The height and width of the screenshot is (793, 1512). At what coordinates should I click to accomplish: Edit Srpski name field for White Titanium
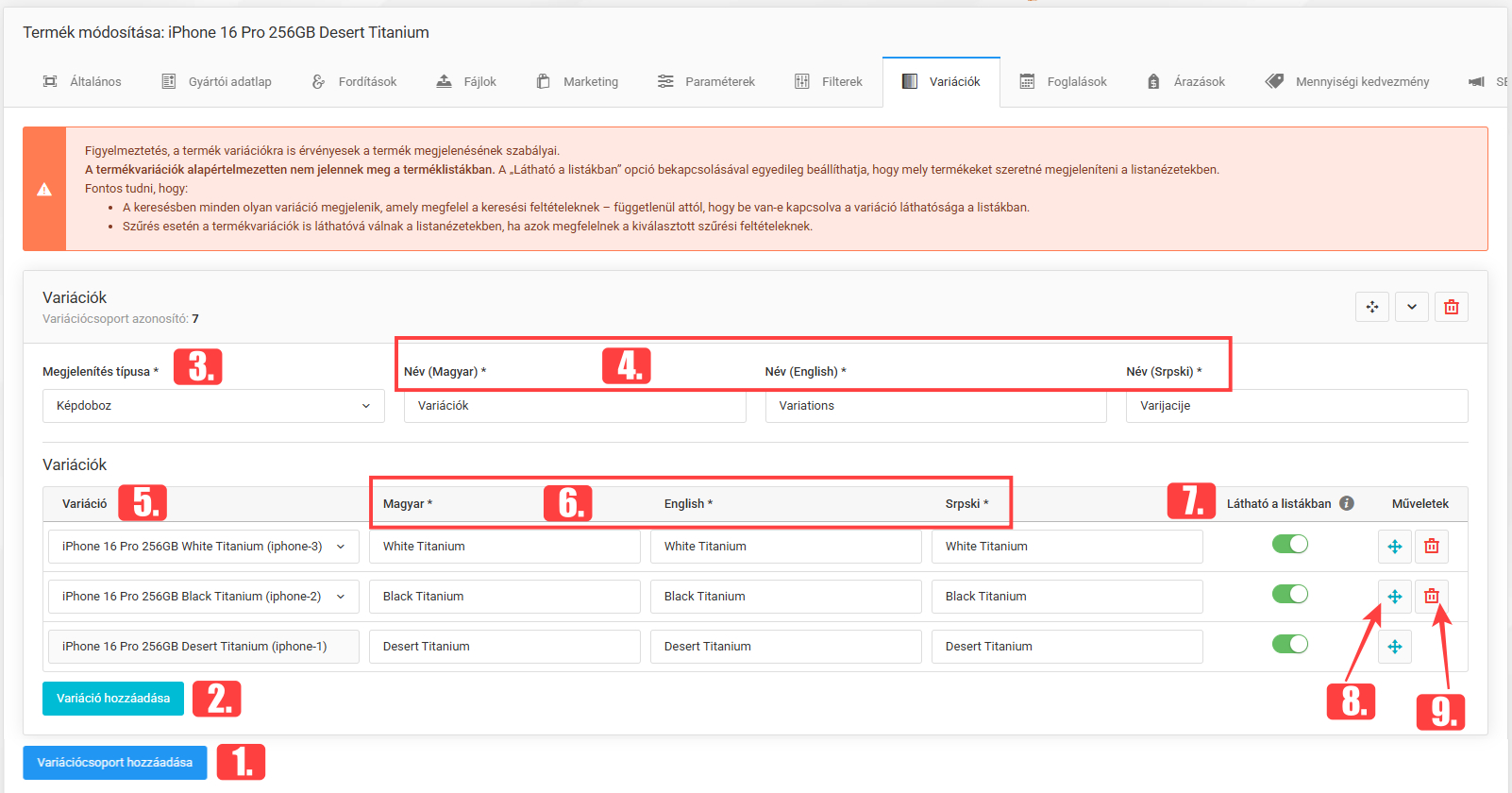[1067, 547]
